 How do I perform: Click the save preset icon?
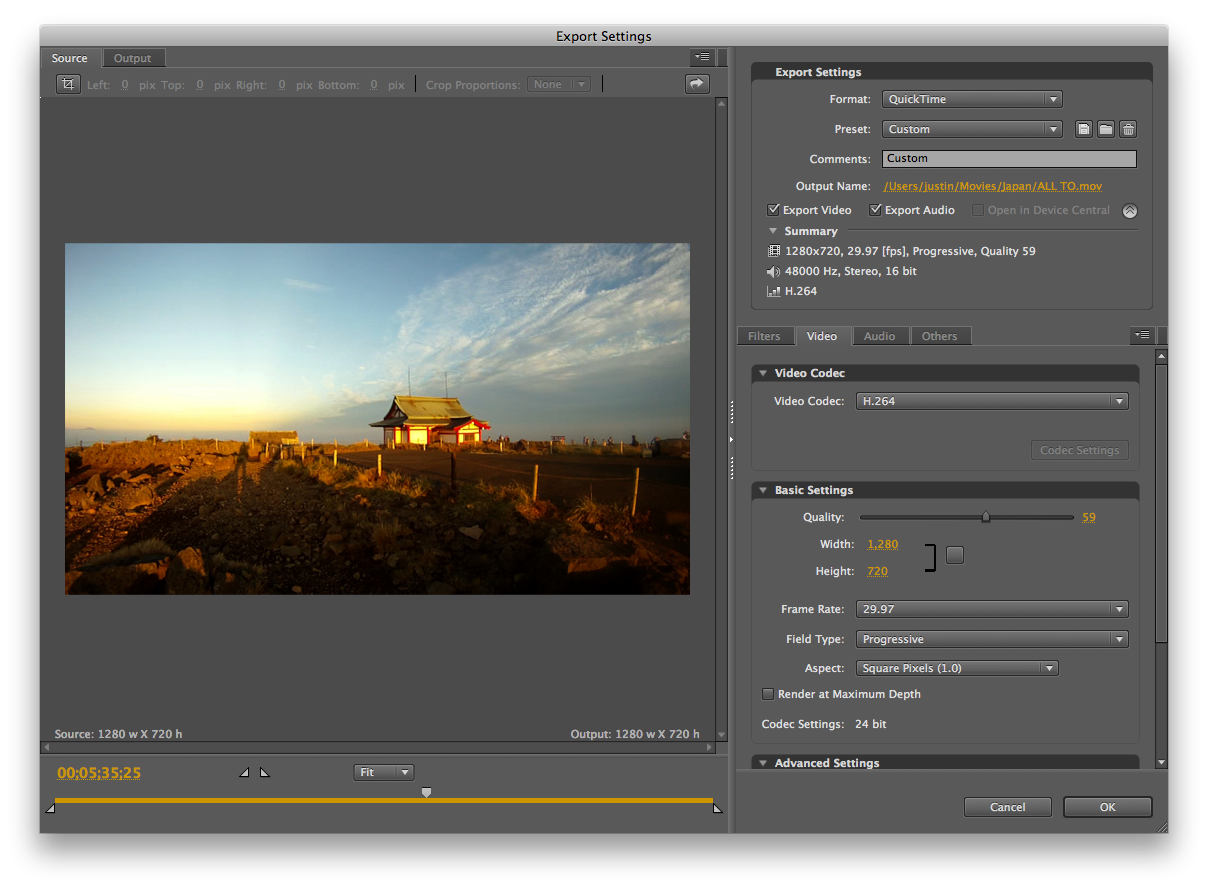[1084, 129]
